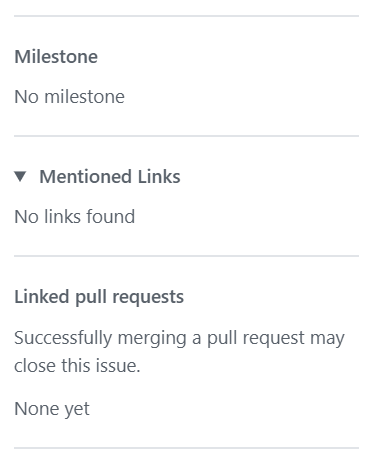Image resolution: width=378 pixels, height=466 pixels.
Task: Open the Linked pull requests heading
Action: [99, 297]
